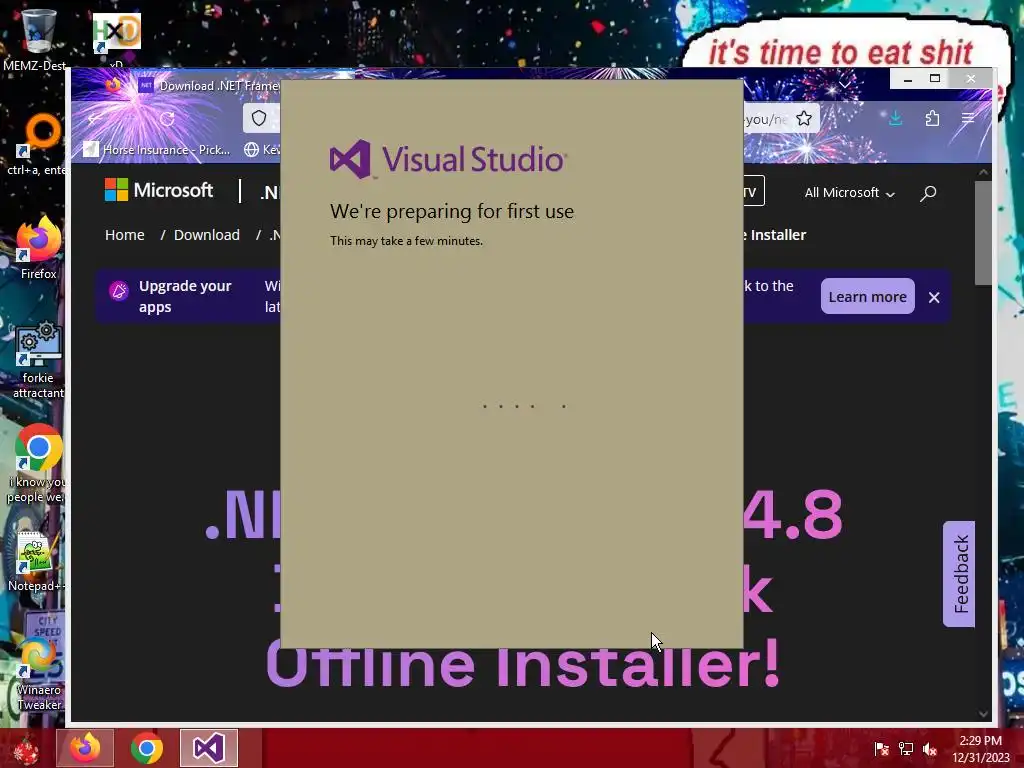Open the Firefox extensions puzzle icon
Viewport: 1024px width, 768px height.
[932, 118]
